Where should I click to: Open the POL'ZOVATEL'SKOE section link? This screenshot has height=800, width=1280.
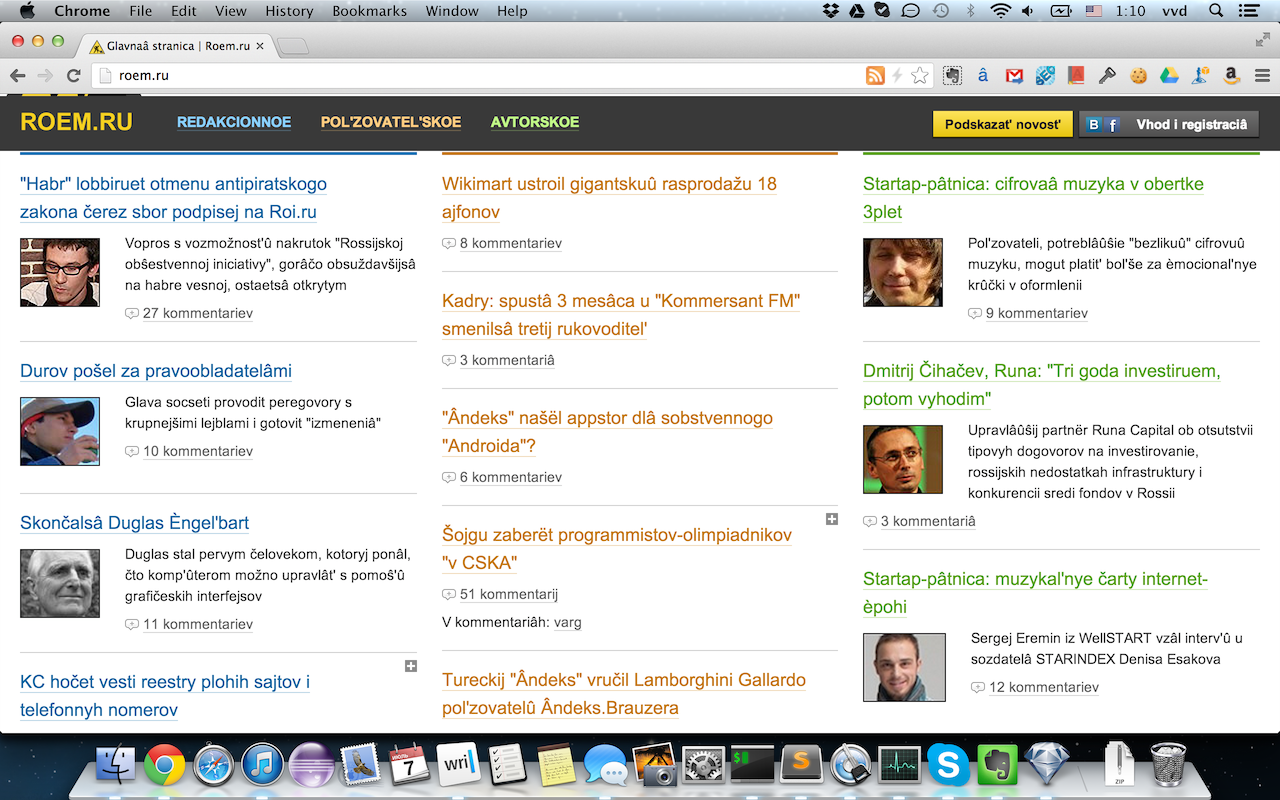click(x=391, y=123)
